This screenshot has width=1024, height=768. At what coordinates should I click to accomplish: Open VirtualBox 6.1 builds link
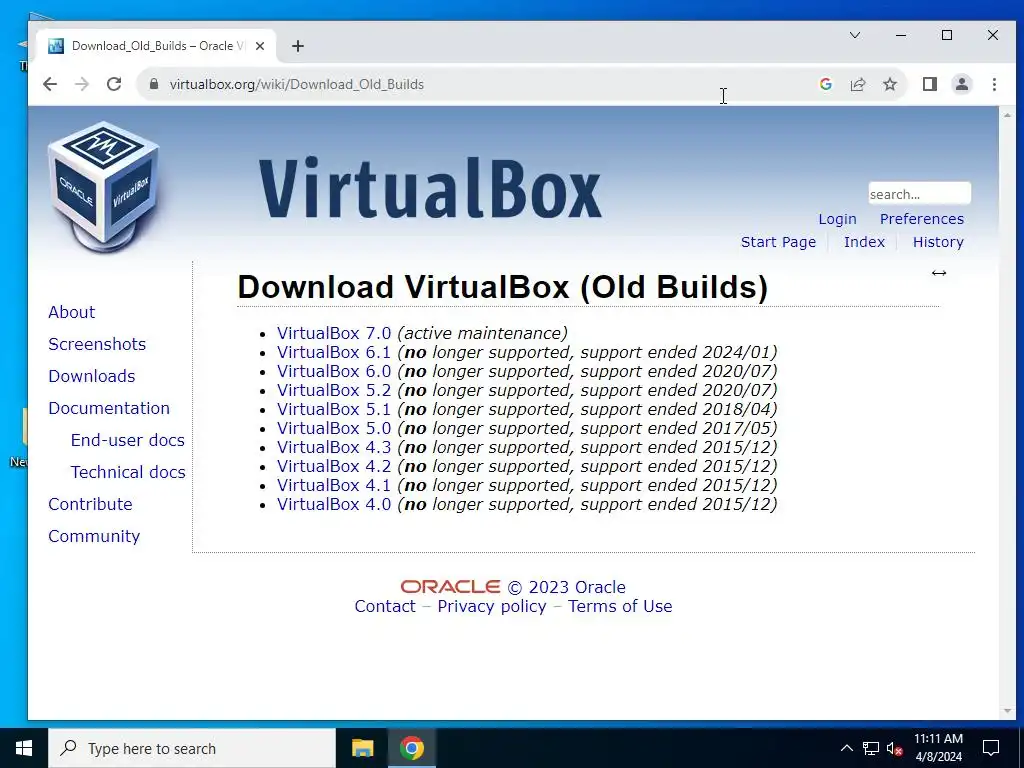tap(334, 352)
